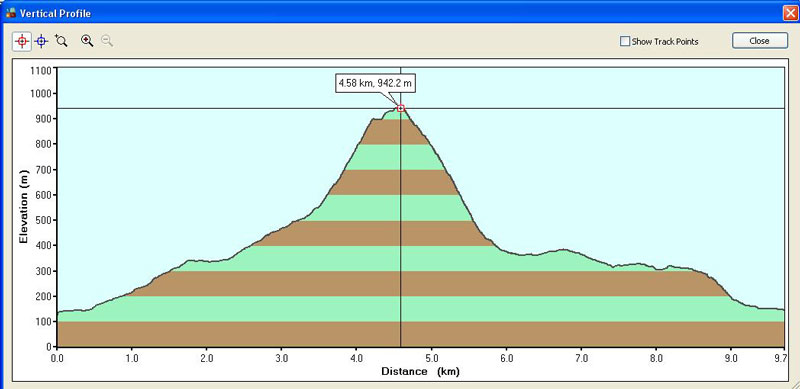Click the 'Distance (km)' axis label

coord(420,372)
